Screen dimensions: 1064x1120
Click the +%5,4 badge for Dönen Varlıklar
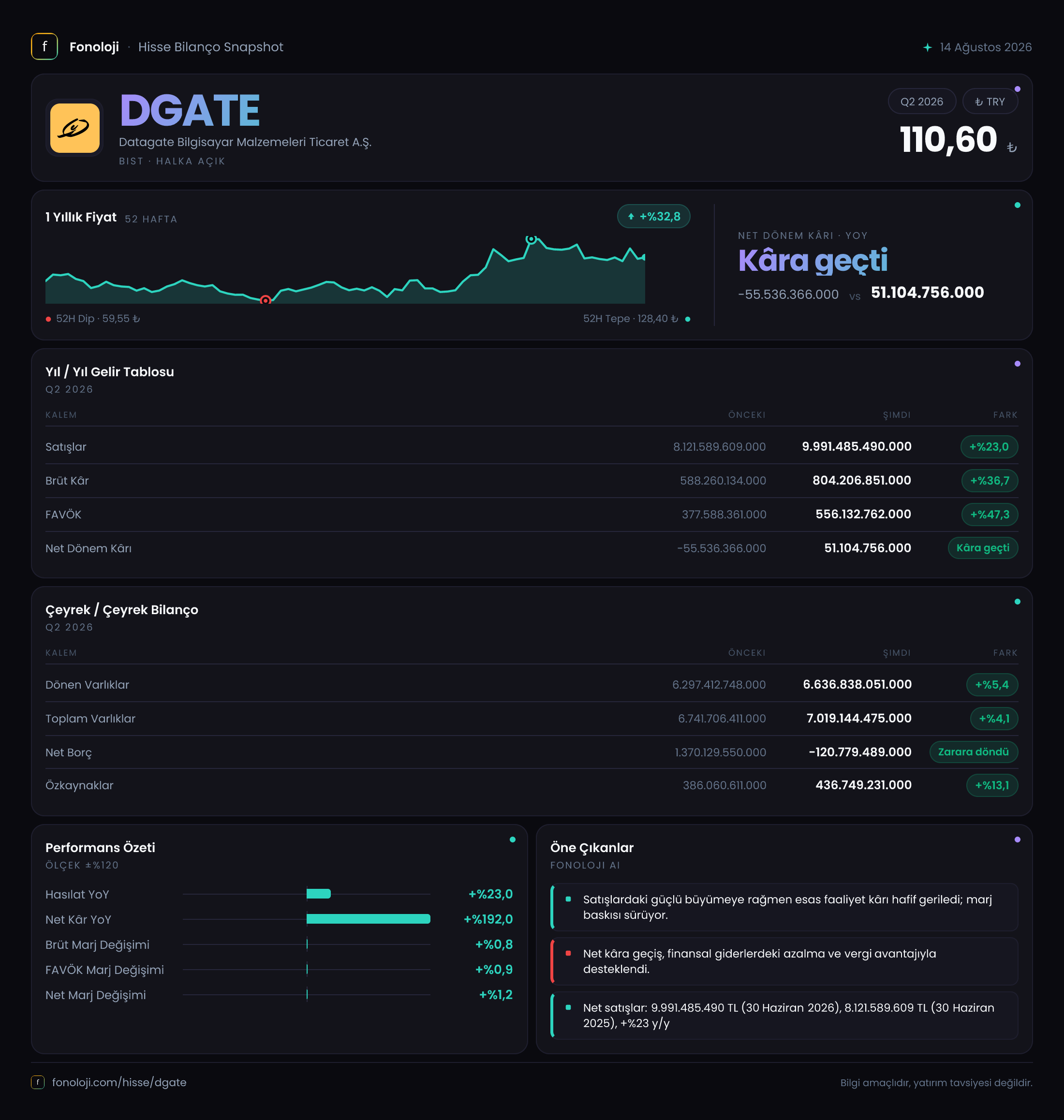coord(992,684)
